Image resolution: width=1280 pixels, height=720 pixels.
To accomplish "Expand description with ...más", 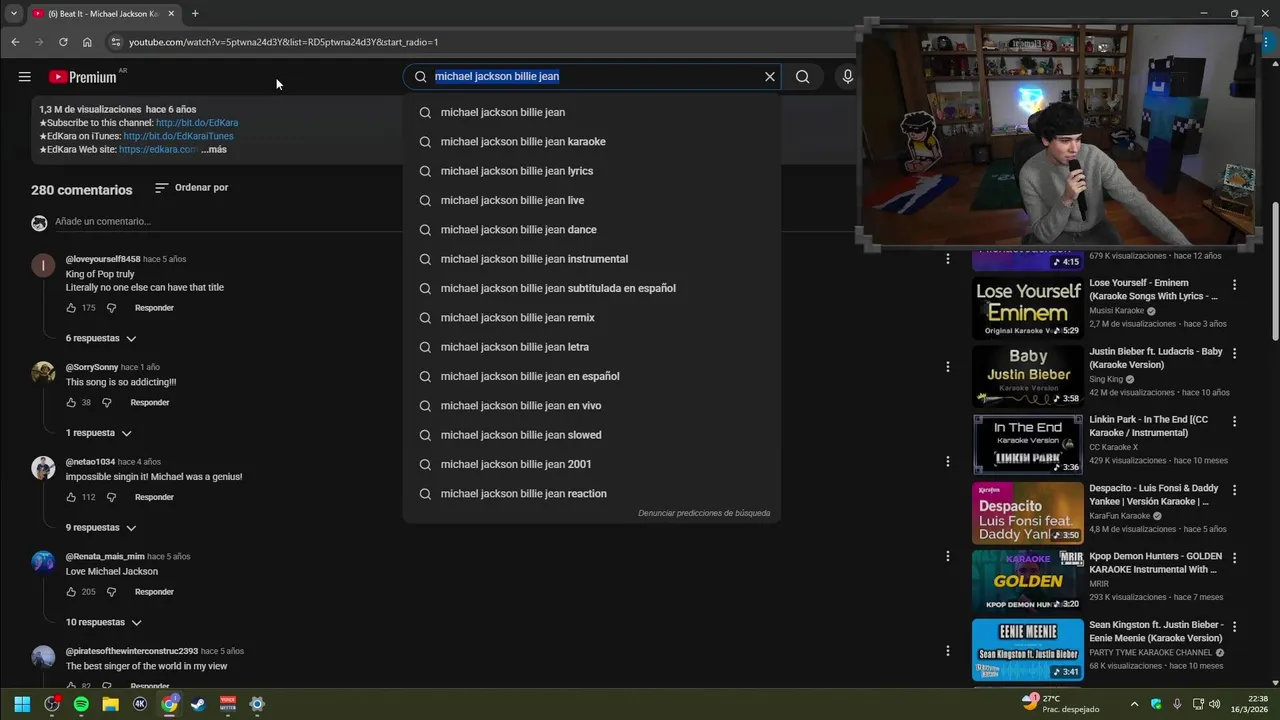I will coord(214,150).
